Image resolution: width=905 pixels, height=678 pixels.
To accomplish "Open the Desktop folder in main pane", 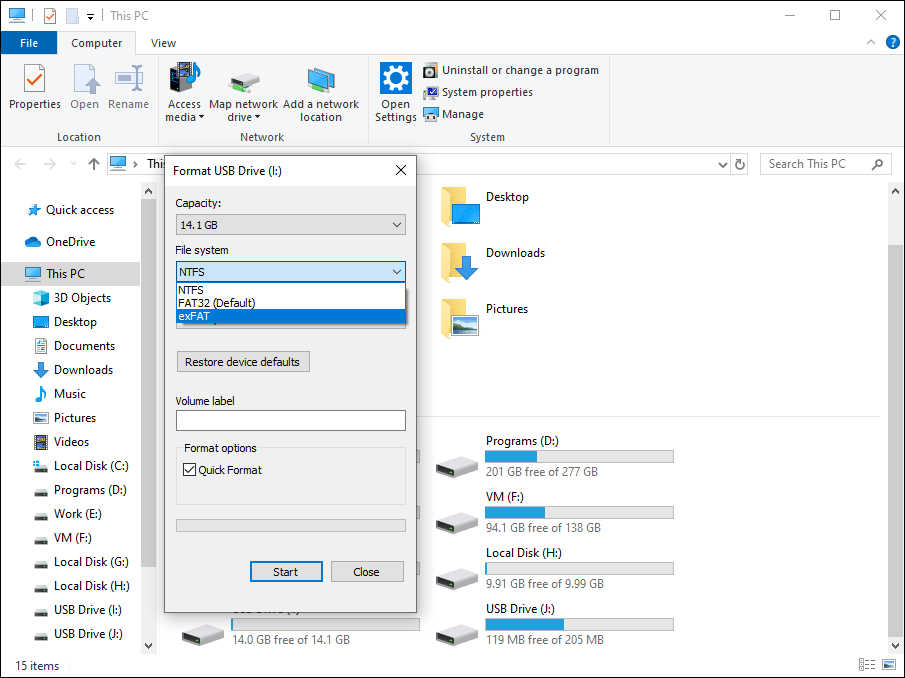I will (485, 207).
